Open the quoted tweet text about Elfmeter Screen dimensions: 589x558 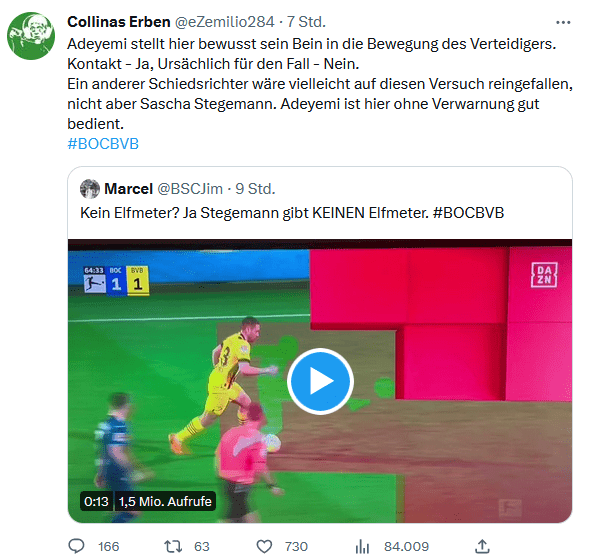point(292,213)
